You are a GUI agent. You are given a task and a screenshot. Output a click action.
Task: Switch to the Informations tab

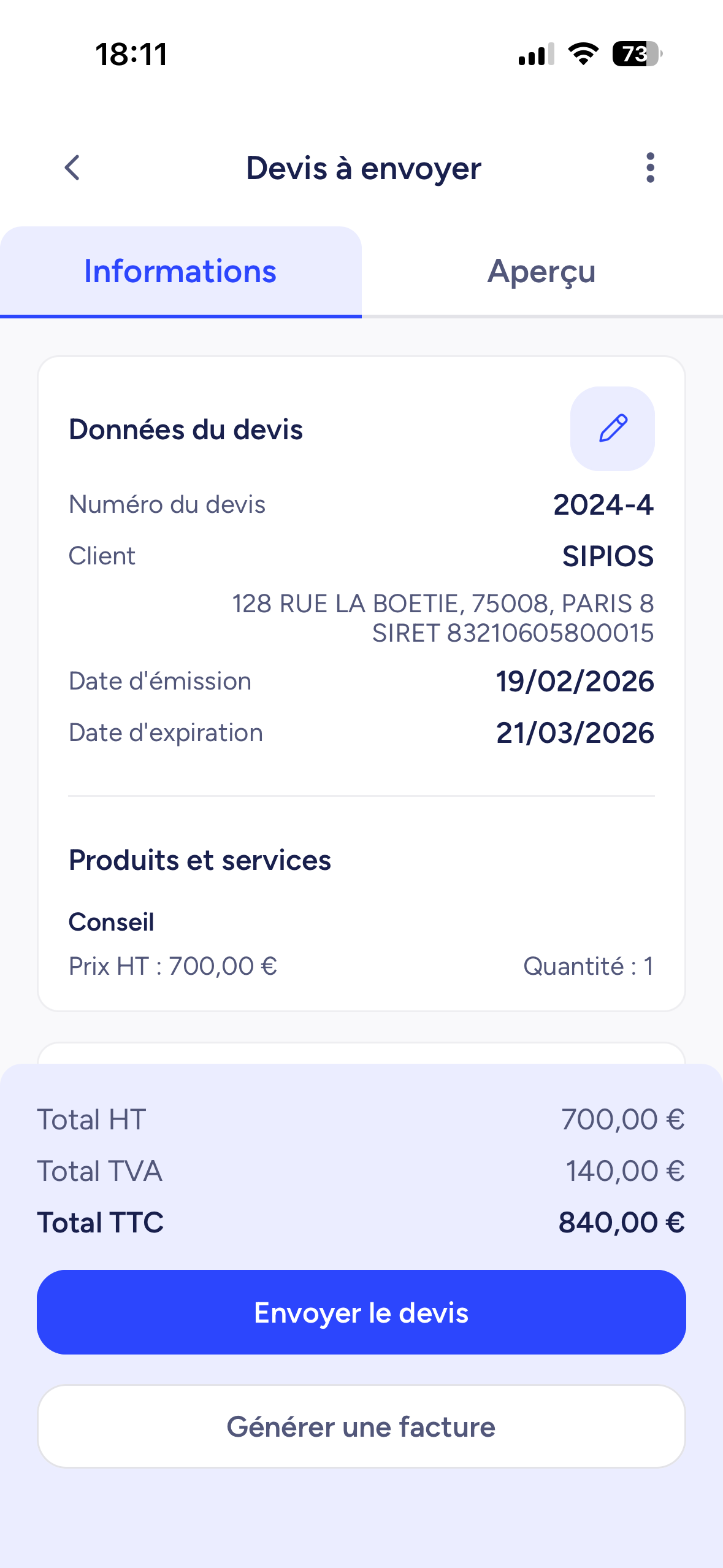pyautogui.click(x=180, y=272)
